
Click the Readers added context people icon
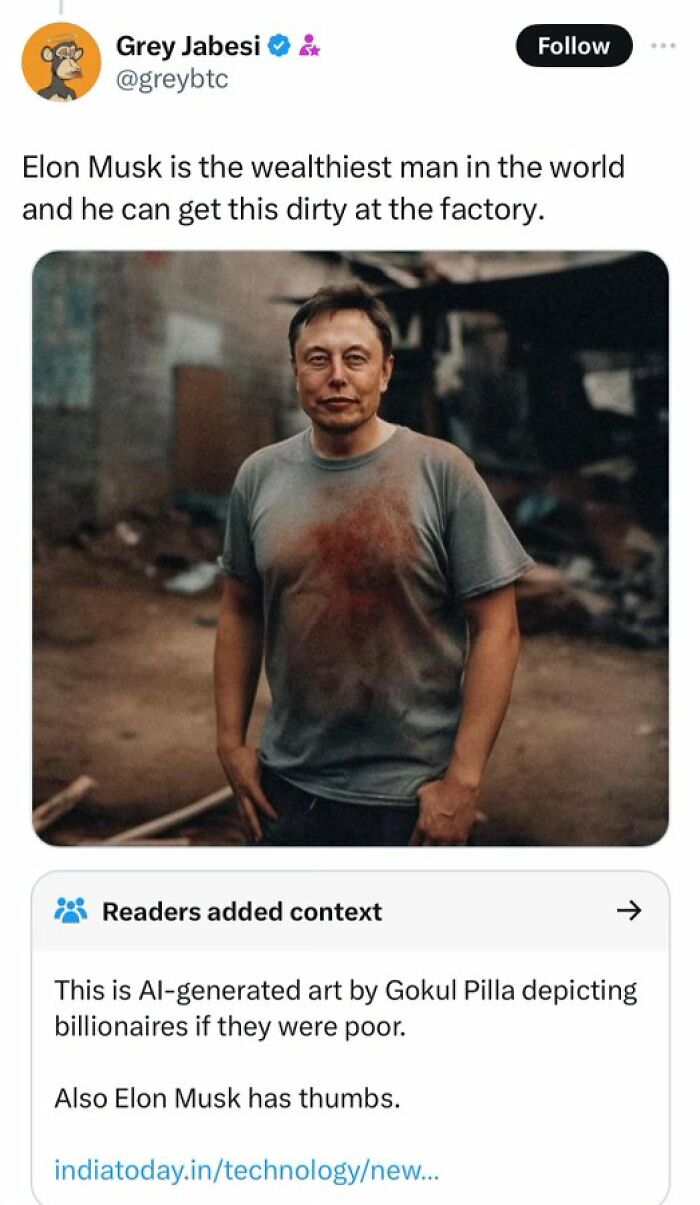pos(71,911)
